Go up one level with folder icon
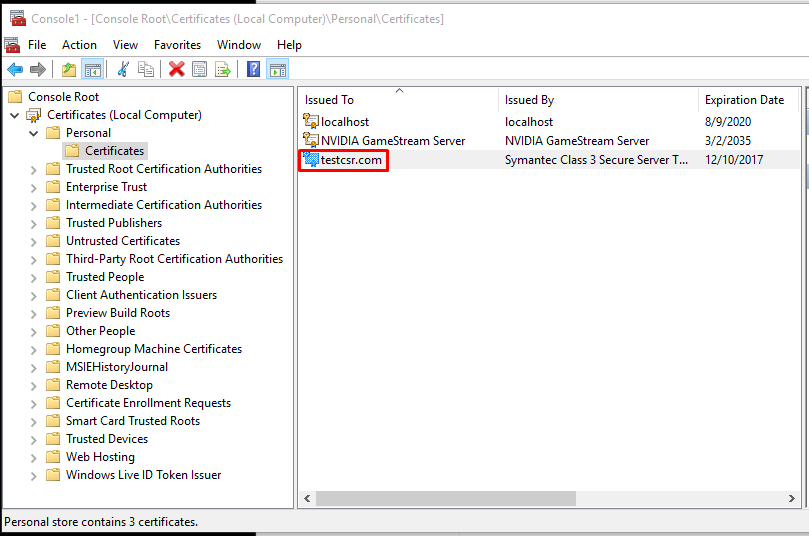The height and width of the screenshot is (536, 809). [69, 69]
